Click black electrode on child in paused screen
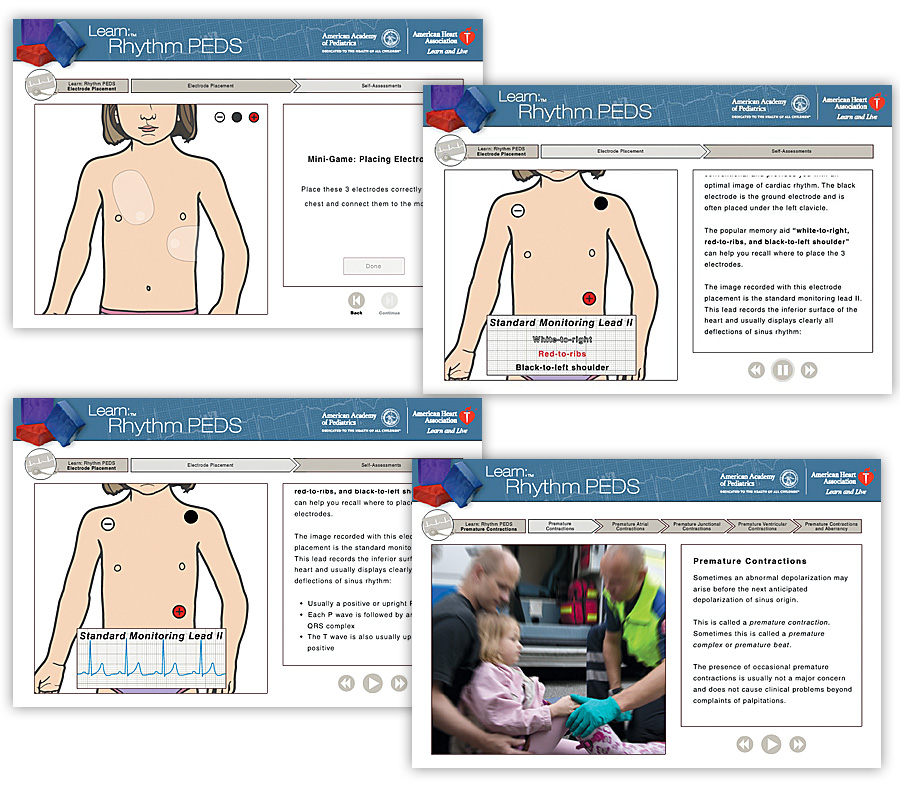 click(600, 203)
